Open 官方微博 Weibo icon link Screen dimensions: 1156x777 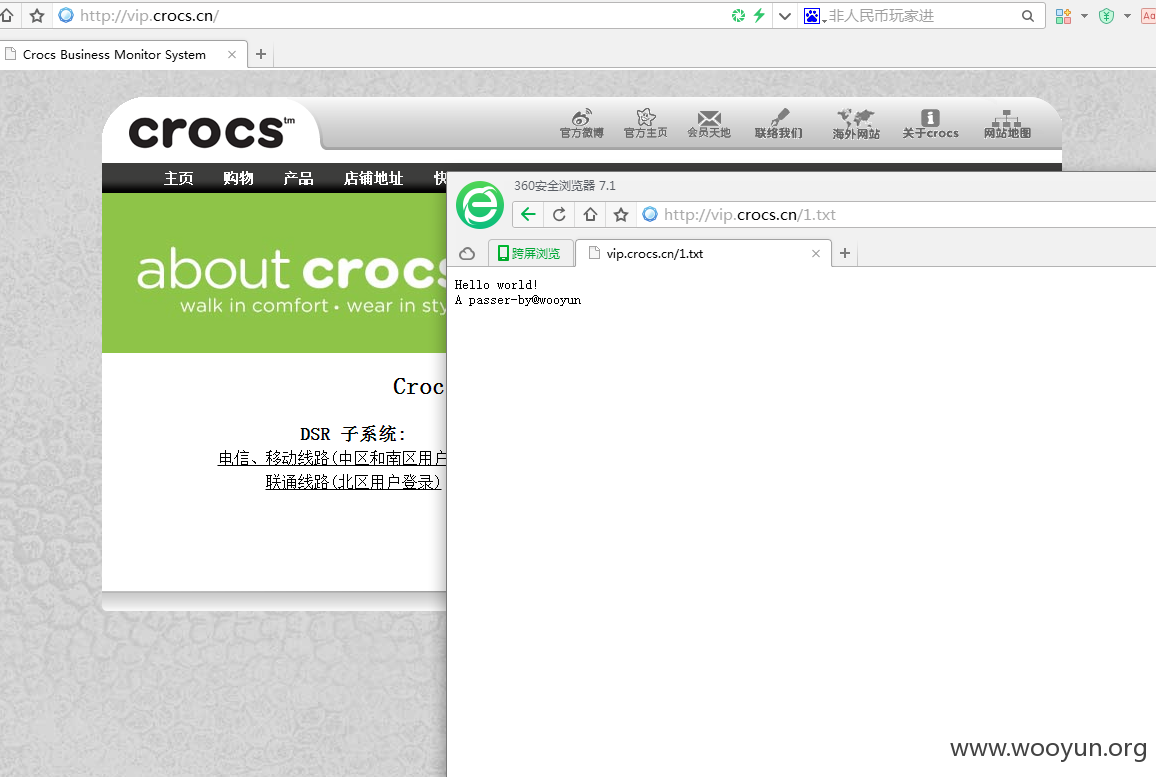click(582, 124)
